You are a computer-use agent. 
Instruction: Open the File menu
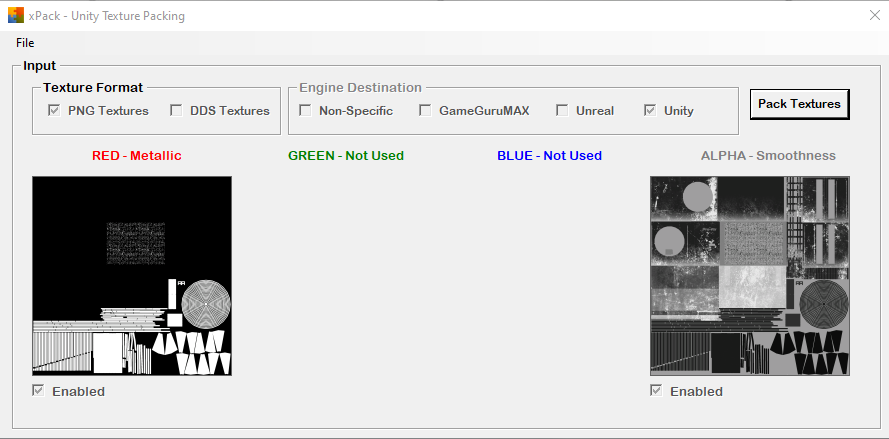25,43
